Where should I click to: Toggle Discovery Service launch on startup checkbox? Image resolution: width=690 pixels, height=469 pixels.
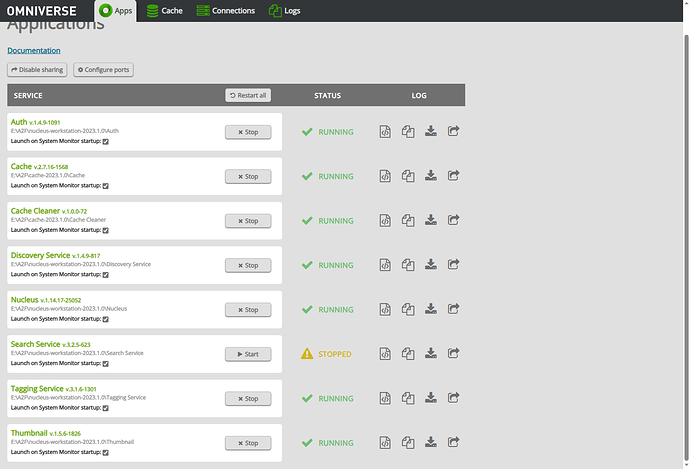pyautogui.click(x=106, y=275)
